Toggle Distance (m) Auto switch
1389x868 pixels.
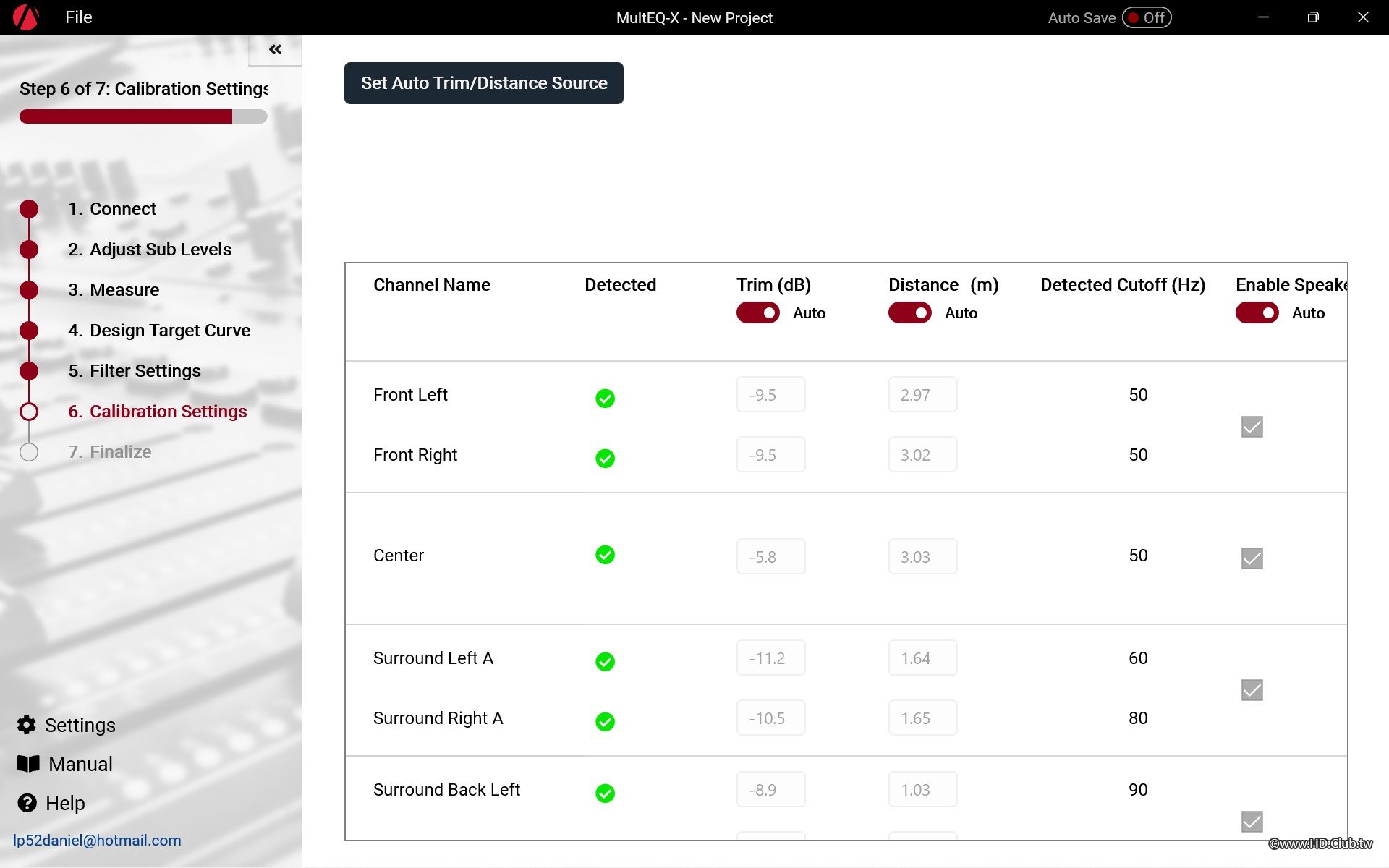909,312
